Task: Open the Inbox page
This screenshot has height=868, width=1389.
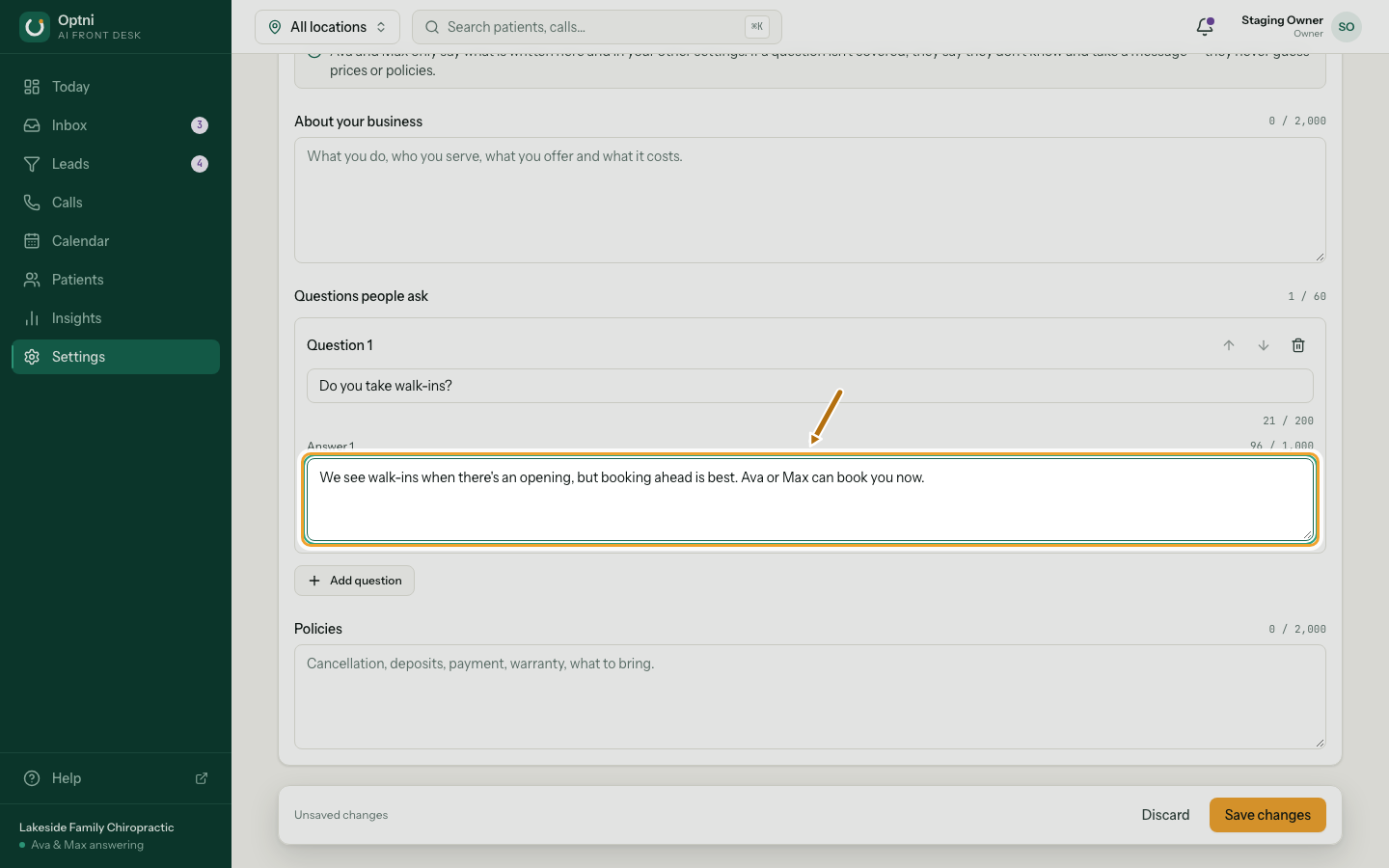Action: coord(116,125)
